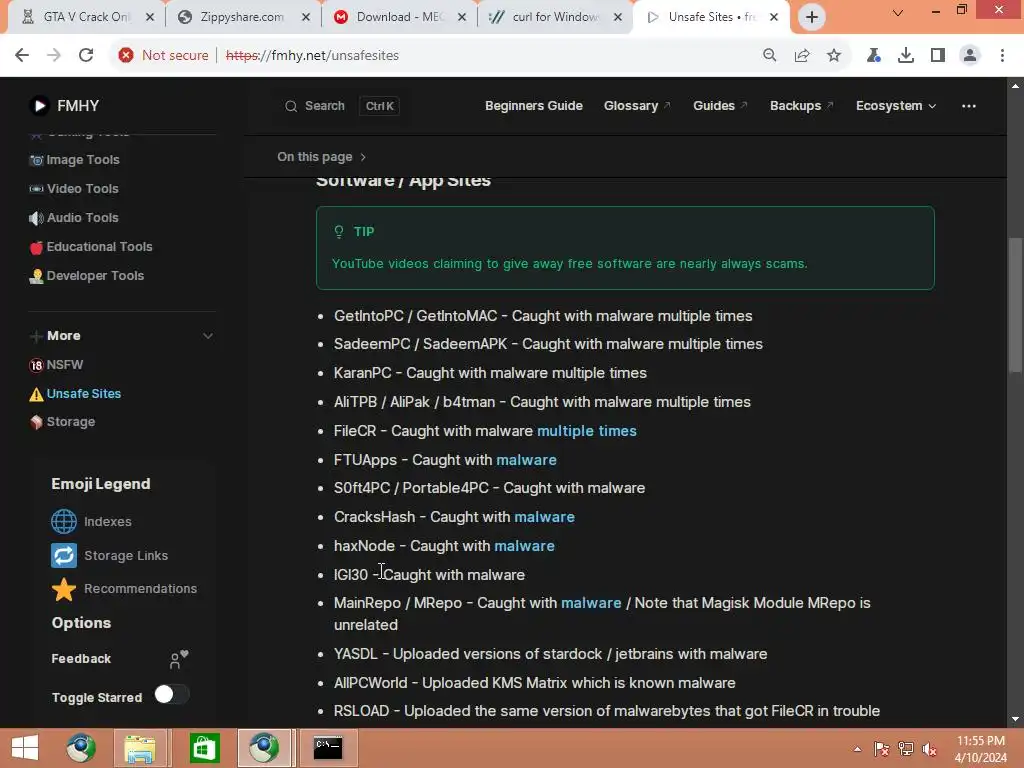Open the browser downloads icon
Screen dimensions: 1024x768
[x=906, y=56]
